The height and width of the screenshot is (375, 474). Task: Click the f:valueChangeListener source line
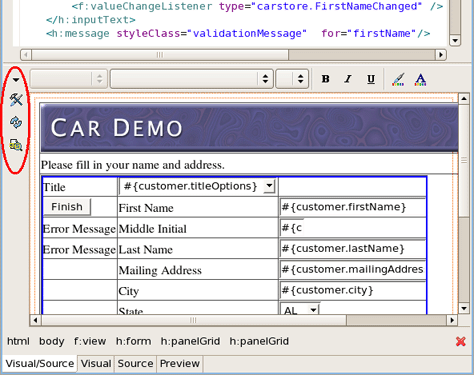257,6
